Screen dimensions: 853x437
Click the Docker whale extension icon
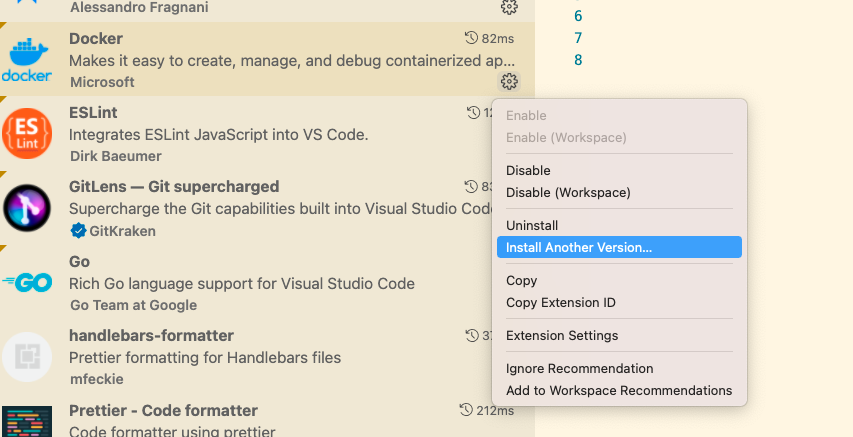tap(27, 60)
